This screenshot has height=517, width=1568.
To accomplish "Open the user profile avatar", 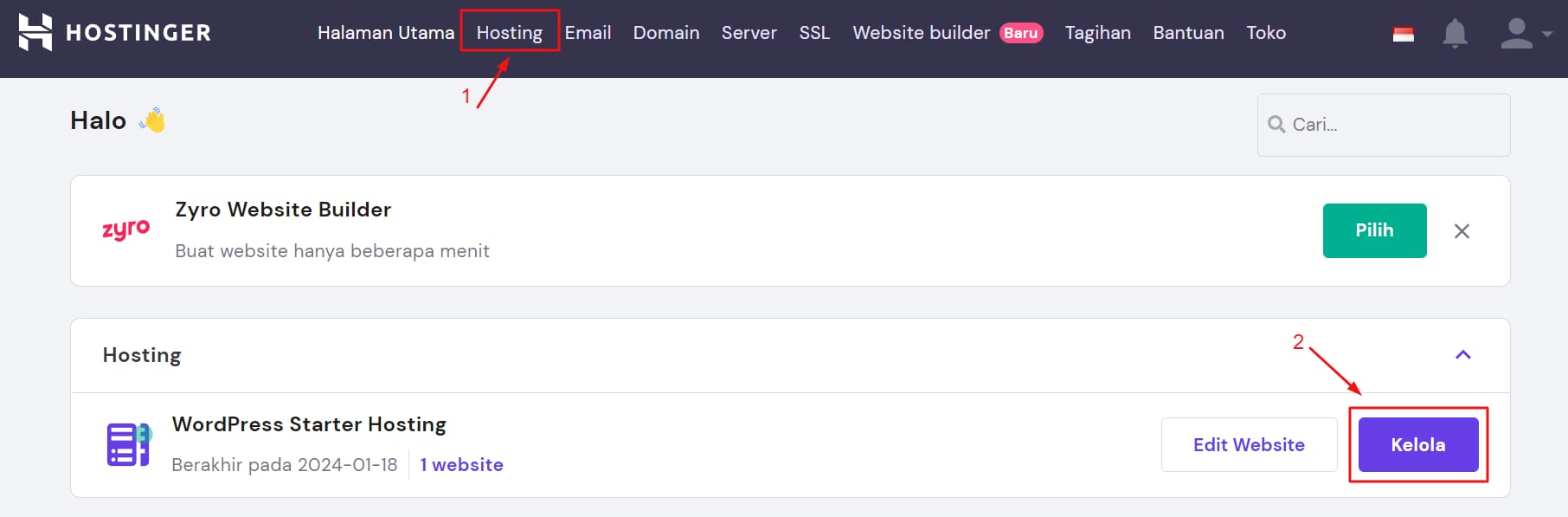I will (1516, 34).
